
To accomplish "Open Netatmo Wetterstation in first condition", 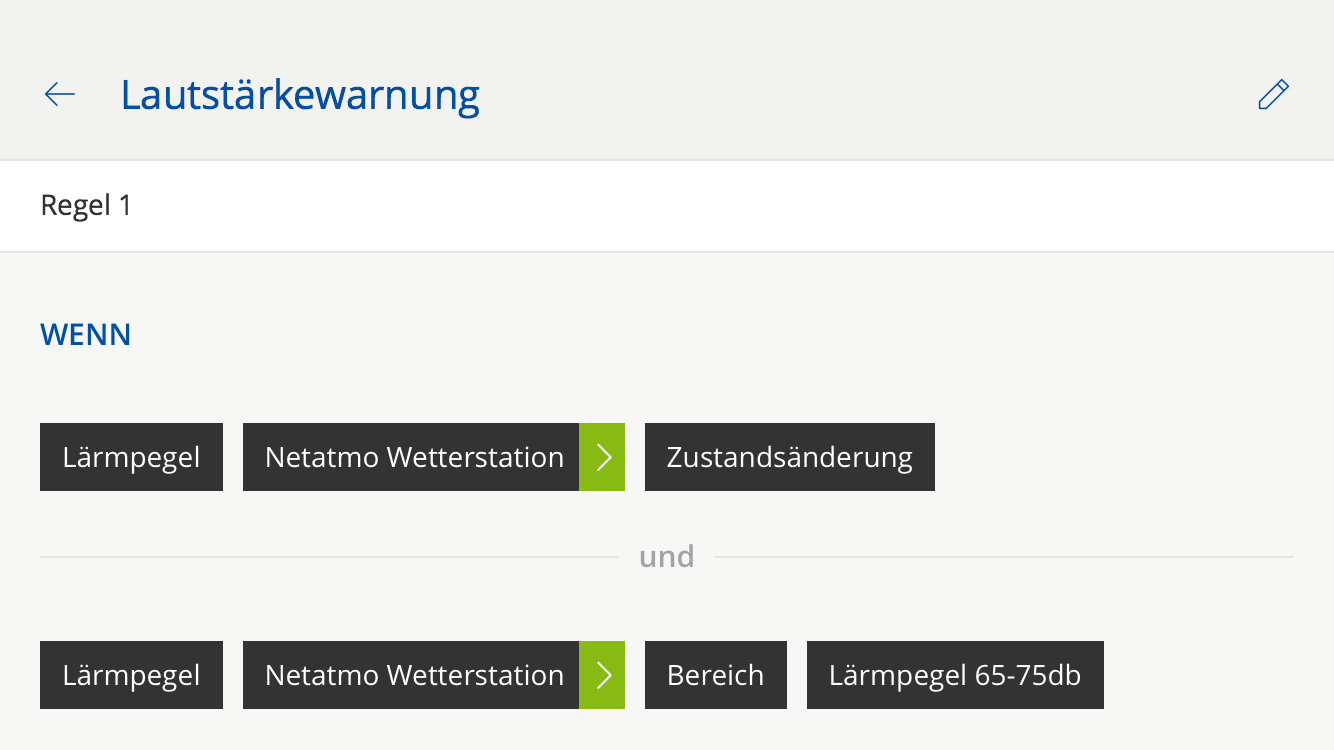I will click(x=412, y=457).
